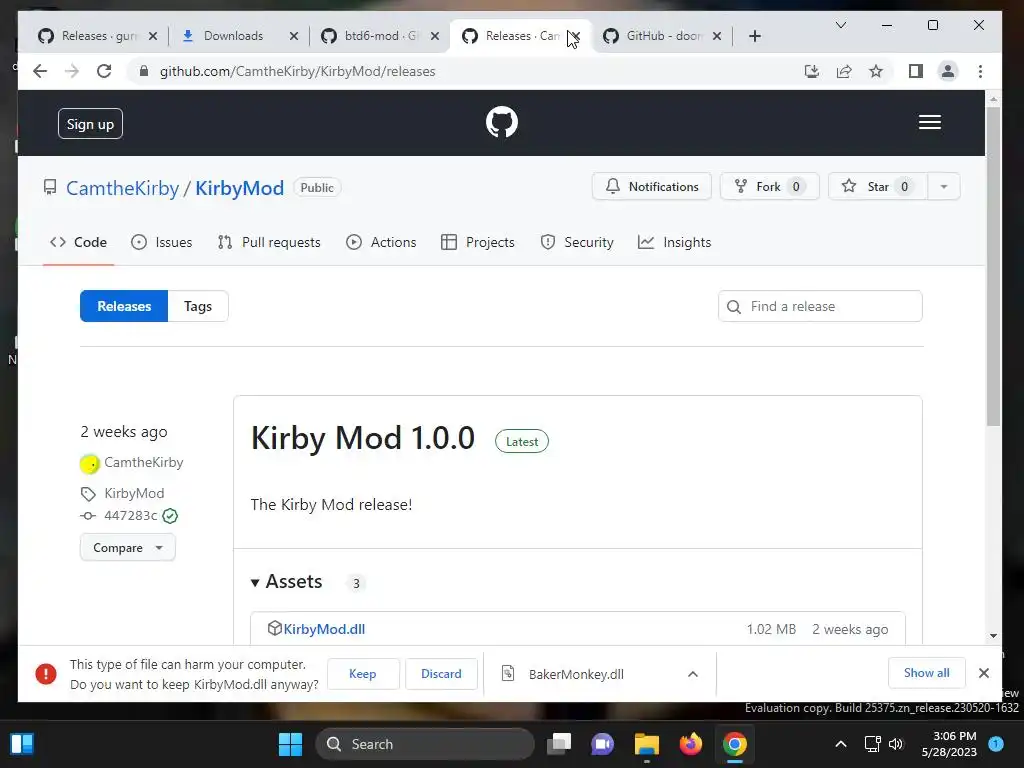The width and height of the screenshot is (1024, 768).
Task: Fork the KirbyMod repository
Action: click(x=769, y=187)
